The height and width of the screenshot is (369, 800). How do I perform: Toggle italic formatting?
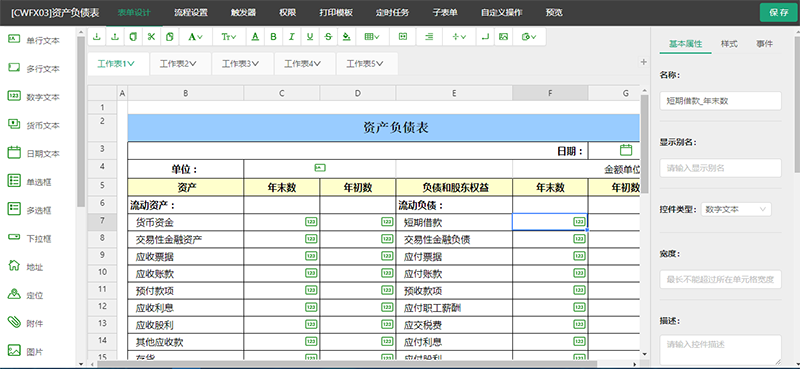(x=291, y=37)
